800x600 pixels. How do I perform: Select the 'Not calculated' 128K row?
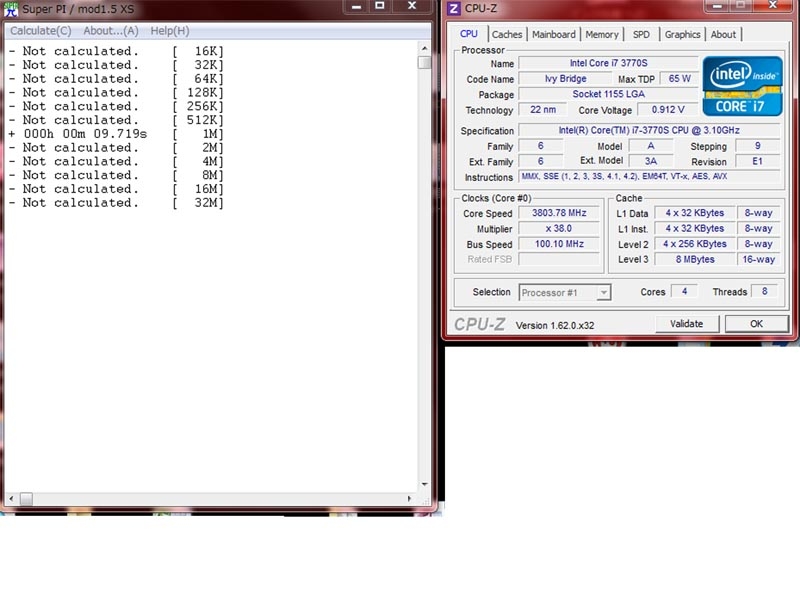pyautogui.click(x=116, y=93)
